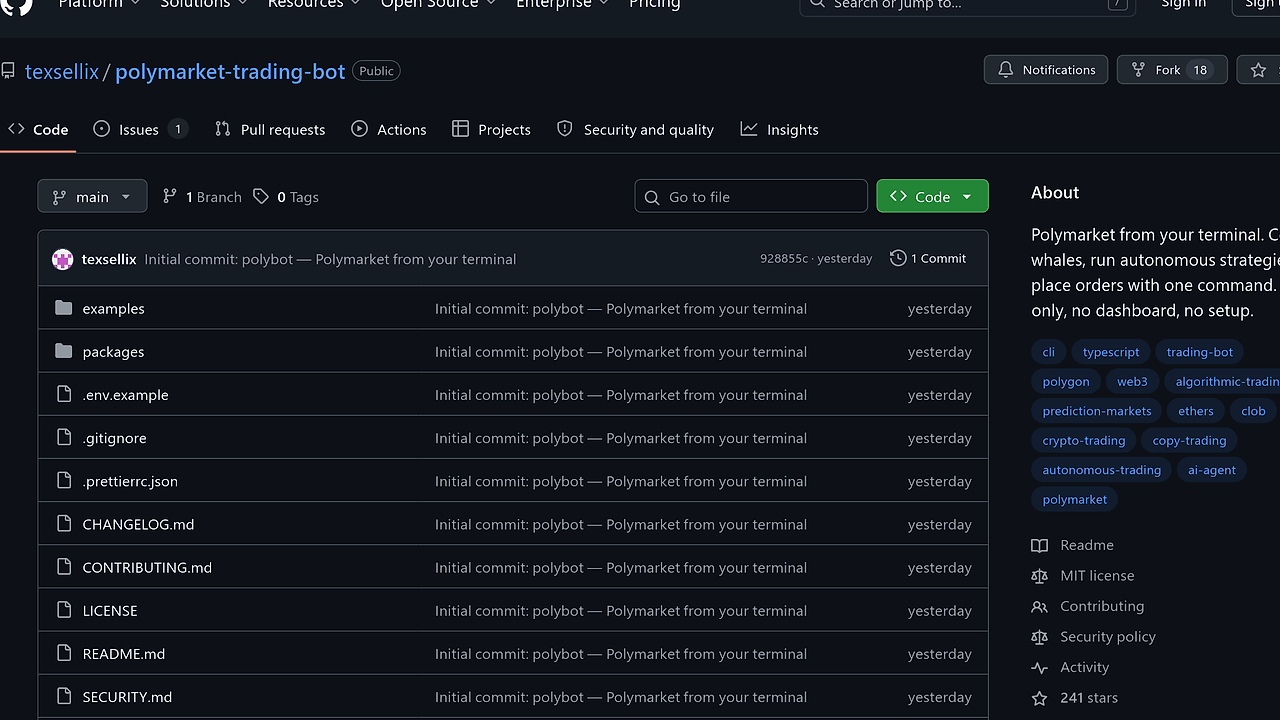Click the CHANGELOG.md file icon
The height and width of the screenshot is (720, 1280).
tap(64, 523)
